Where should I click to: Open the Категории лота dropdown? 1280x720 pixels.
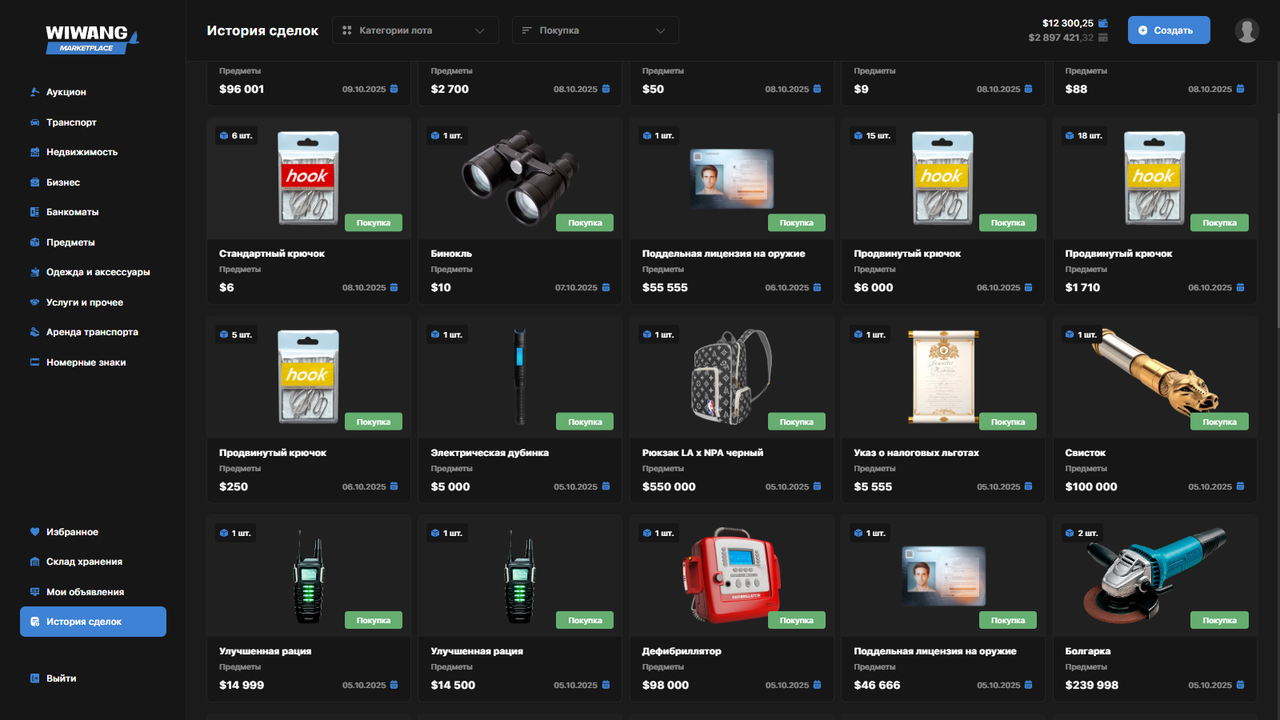[415, 31]
